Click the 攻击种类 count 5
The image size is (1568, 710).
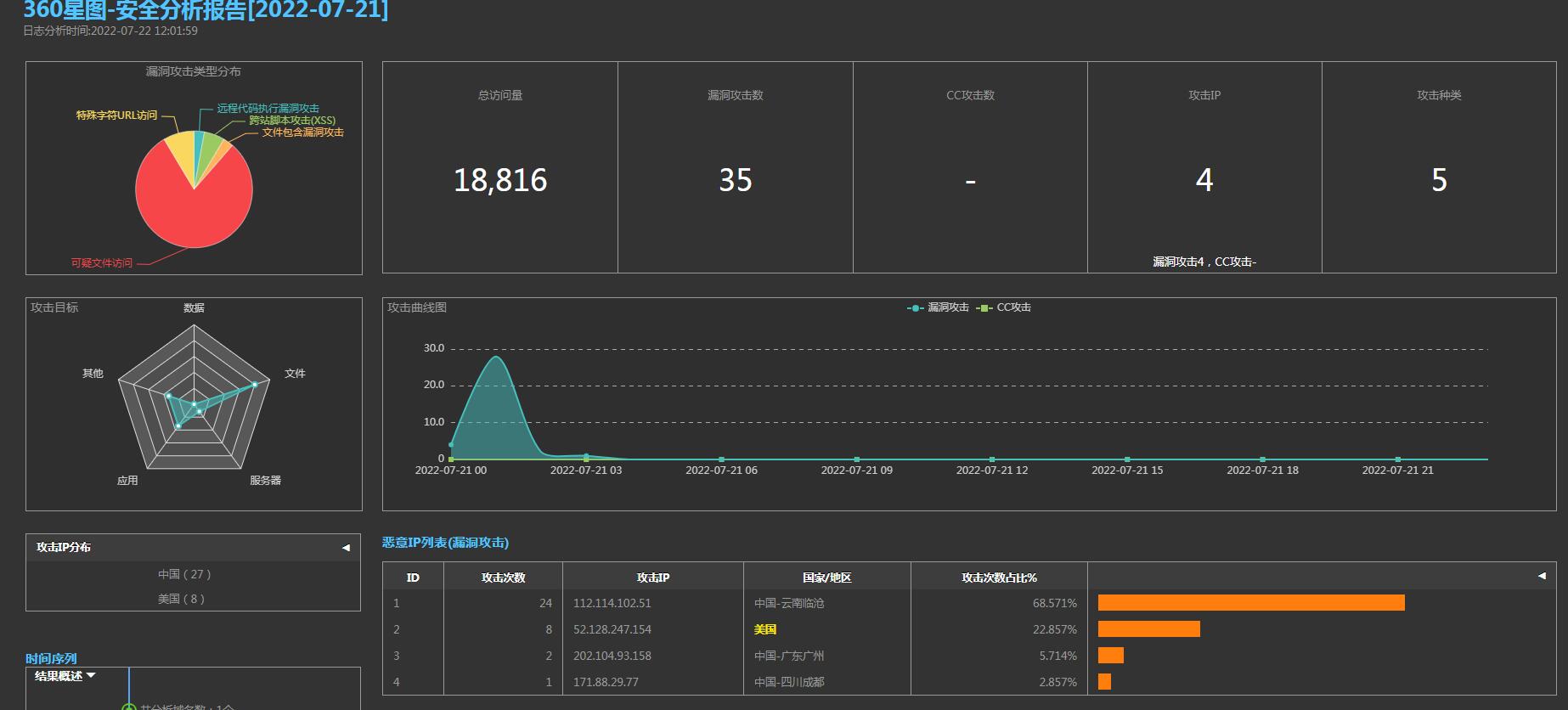tap(1439, 180)
